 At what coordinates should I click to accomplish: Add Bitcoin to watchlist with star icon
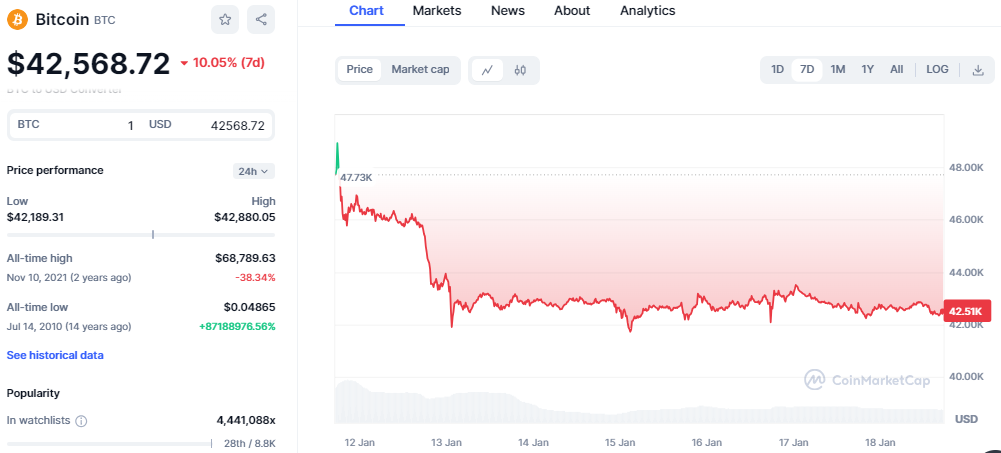pos(225,19)
